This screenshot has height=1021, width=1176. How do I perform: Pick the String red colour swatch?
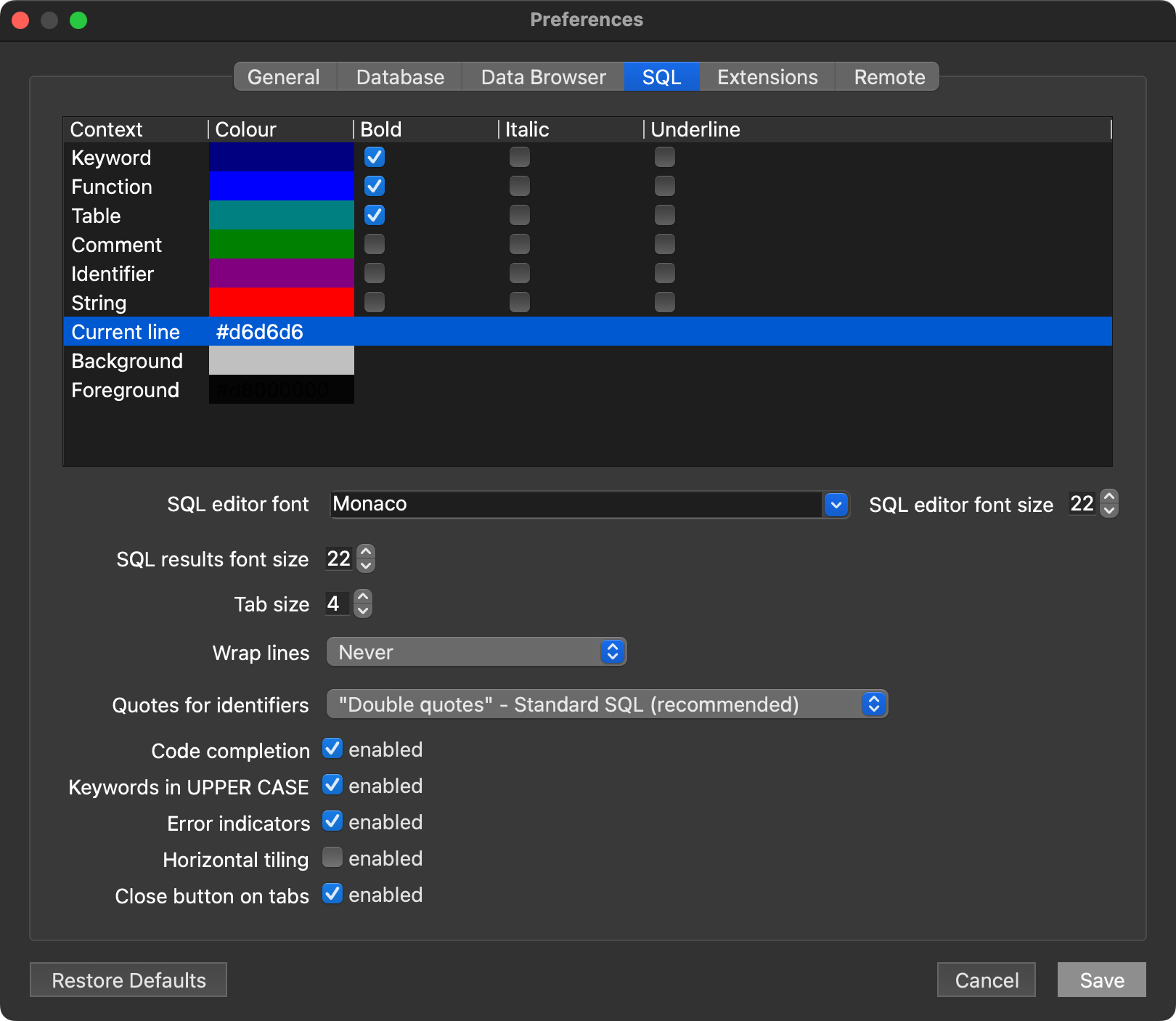281,302
